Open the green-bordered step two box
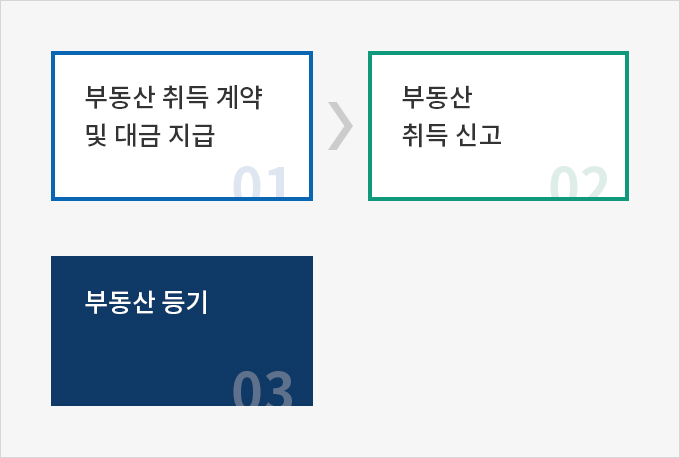The width and height of the screenshot is (680, 458). pos(498,126)
